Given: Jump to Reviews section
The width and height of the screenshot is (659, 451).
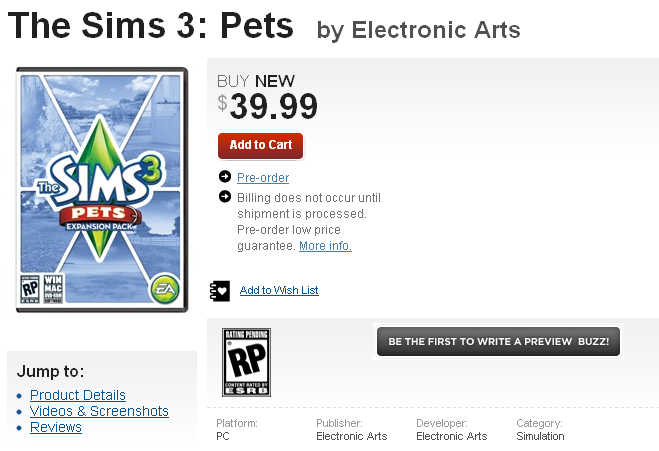Looking at the screenshot, I should [56, 427].
